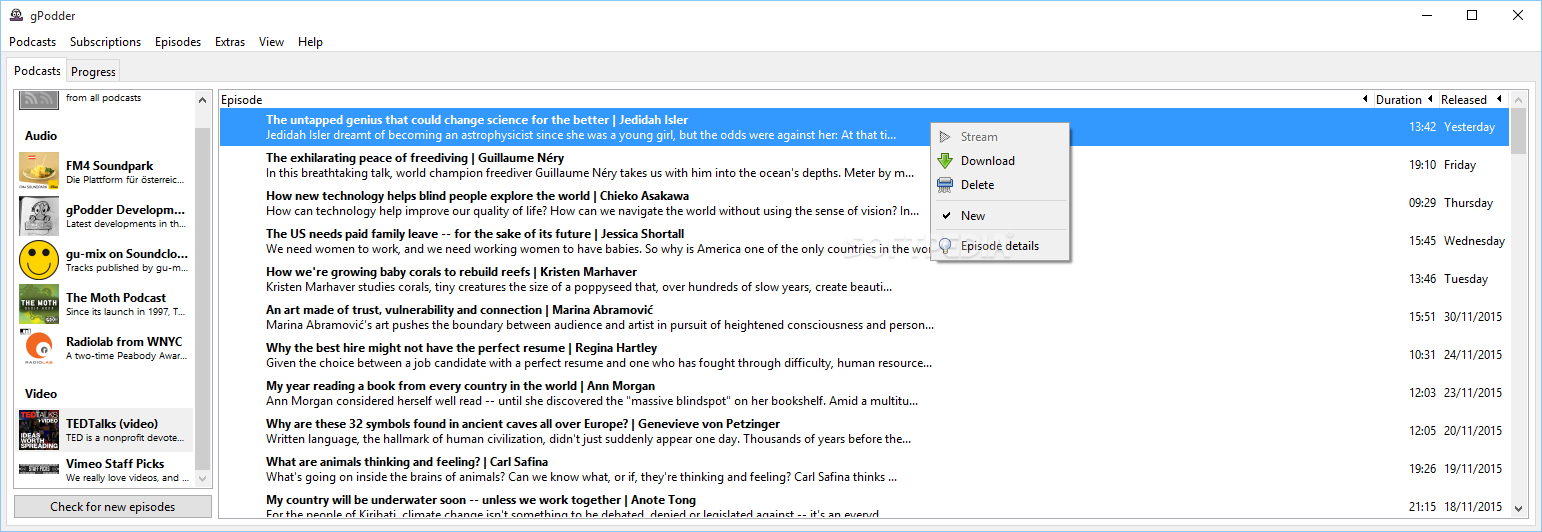Select the gPodder Development podcast icon
This screenshot has width=1542, height=532.
click(39, 216)
